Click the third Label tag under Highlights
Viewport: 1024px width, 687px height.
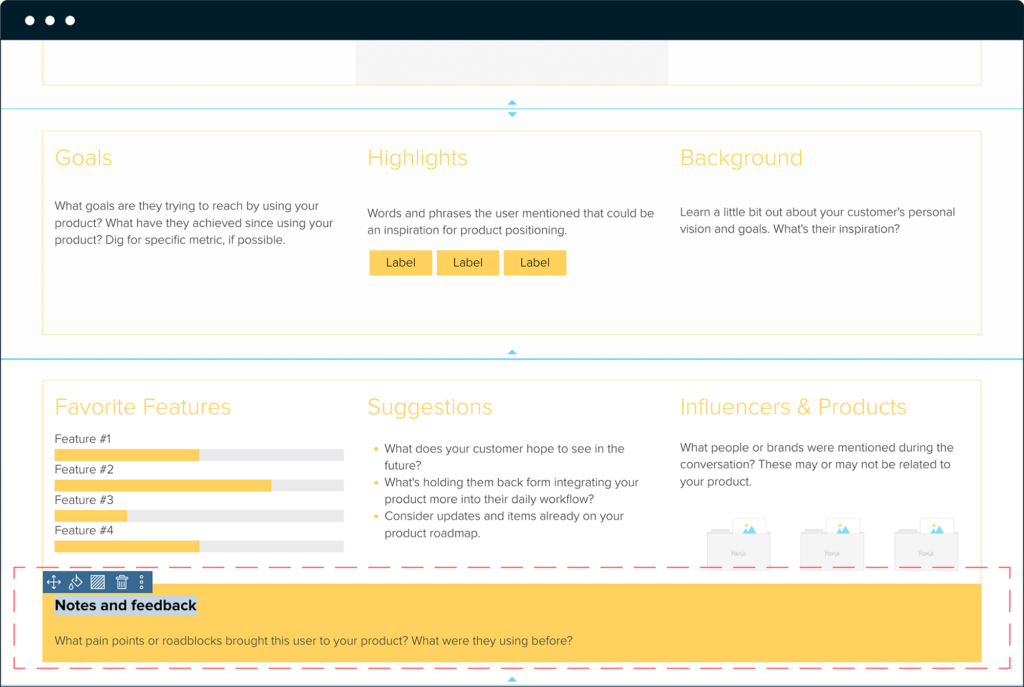535,262
